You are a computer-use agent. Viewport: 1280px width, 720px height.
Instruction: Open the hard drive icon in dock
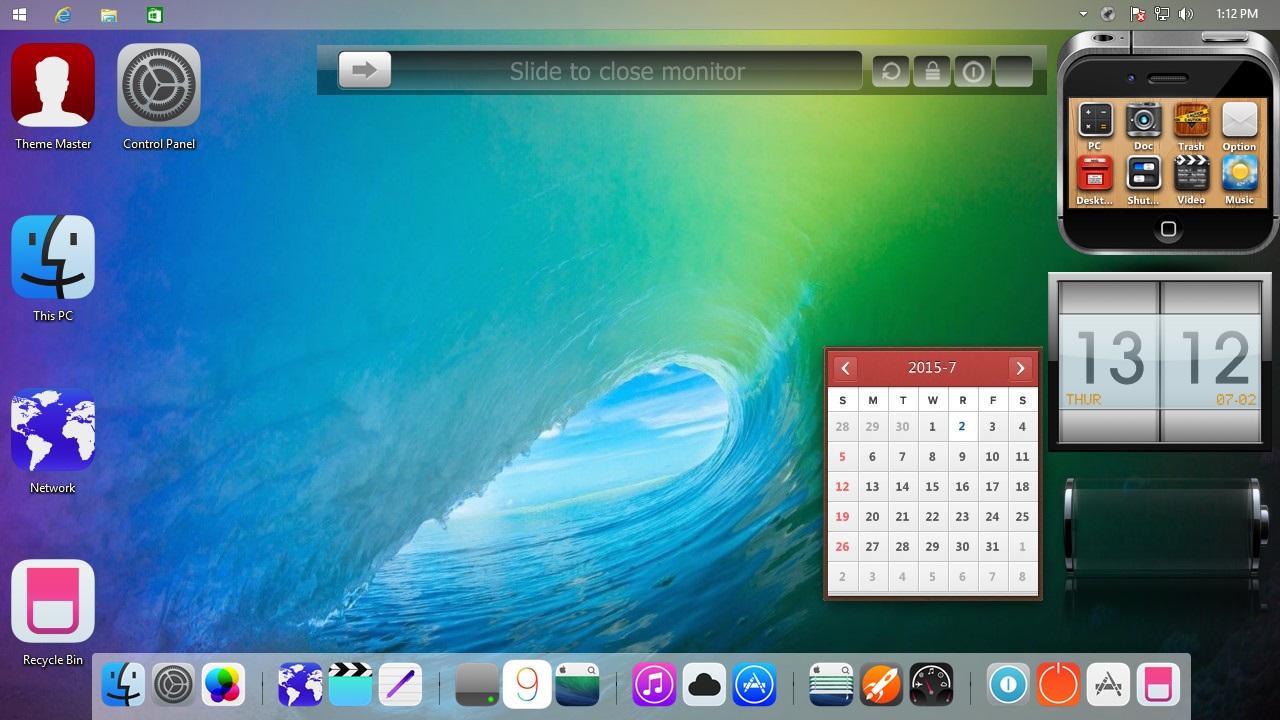tap(477, 685)
